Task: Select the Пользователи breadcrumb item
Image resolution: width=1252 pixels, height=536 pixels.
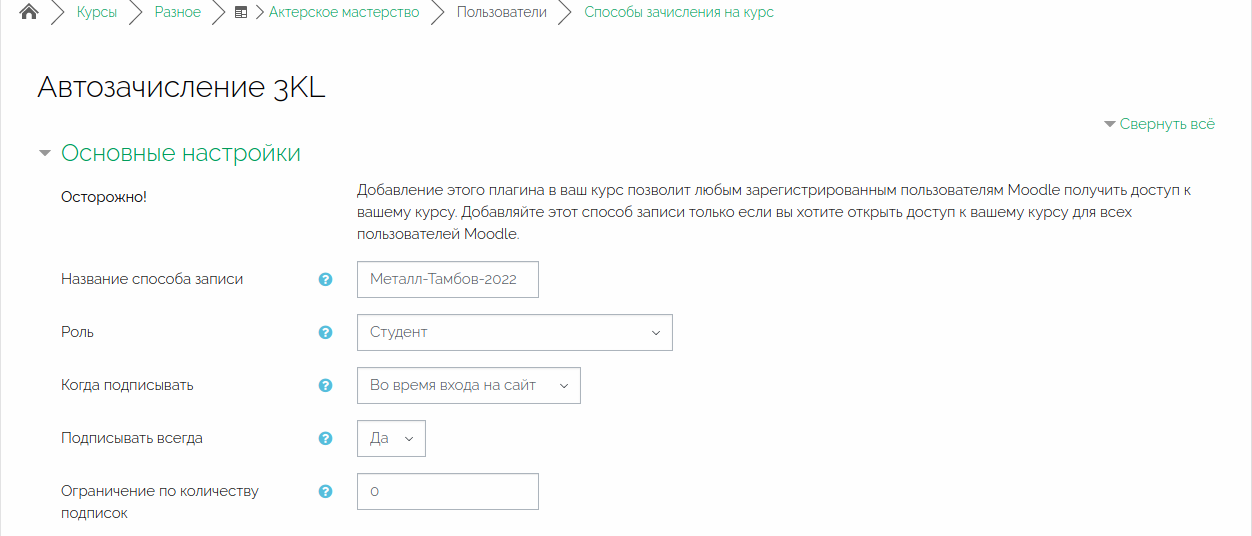Action: (x=501, y=13)
